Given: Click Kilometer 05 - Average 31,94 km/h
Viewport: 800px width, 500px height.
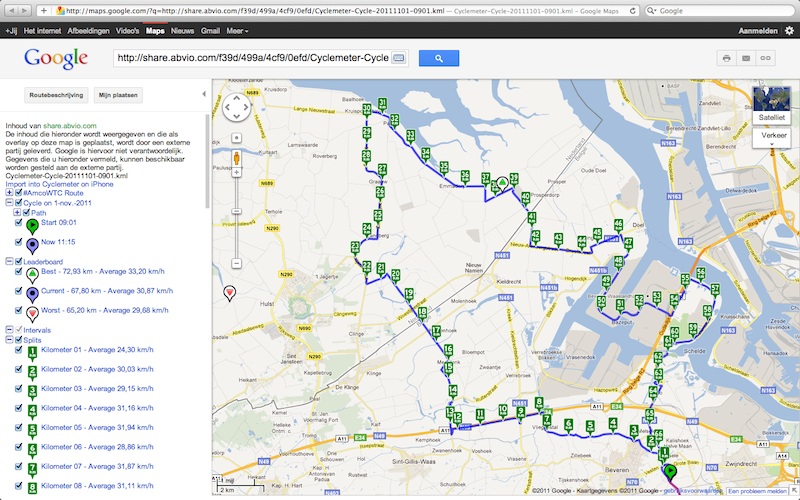Looking at the screenshot, I should point(97,428).
